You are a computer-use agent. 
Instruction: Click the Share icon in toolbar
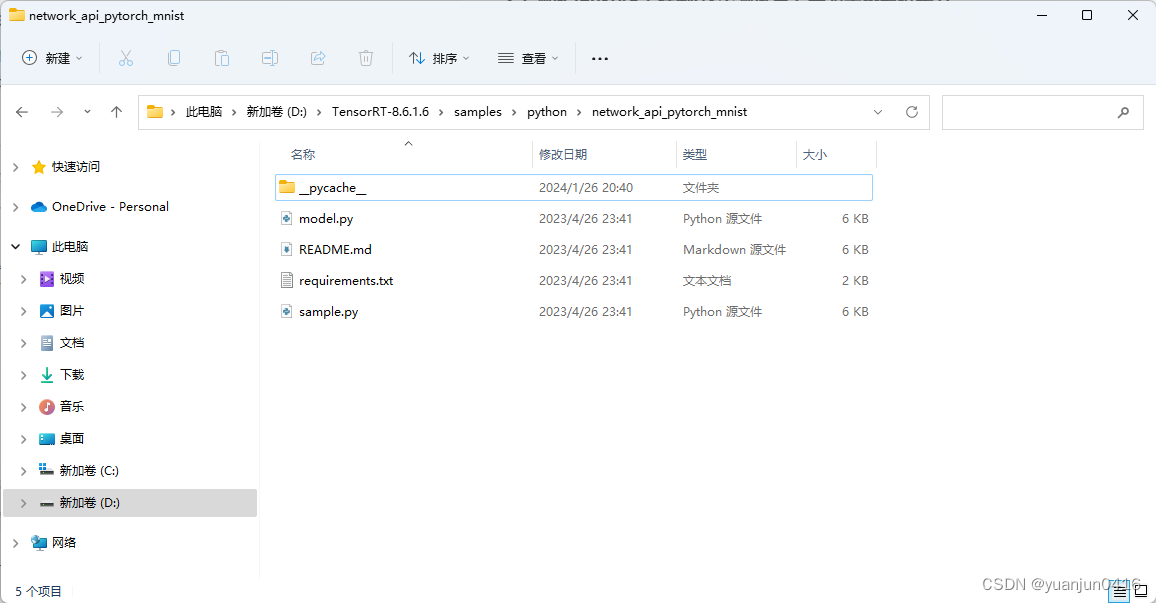point(318,58)
